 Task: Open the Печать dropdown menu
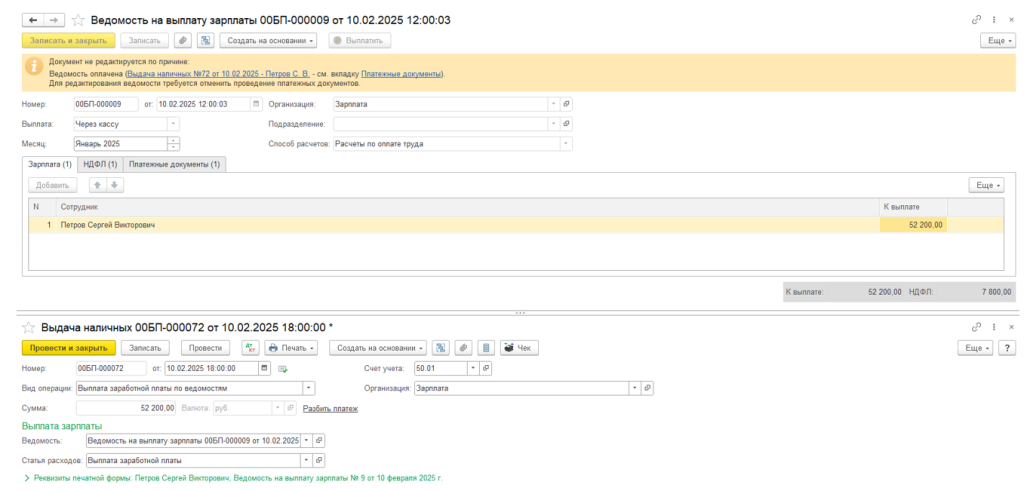[293, 348]
